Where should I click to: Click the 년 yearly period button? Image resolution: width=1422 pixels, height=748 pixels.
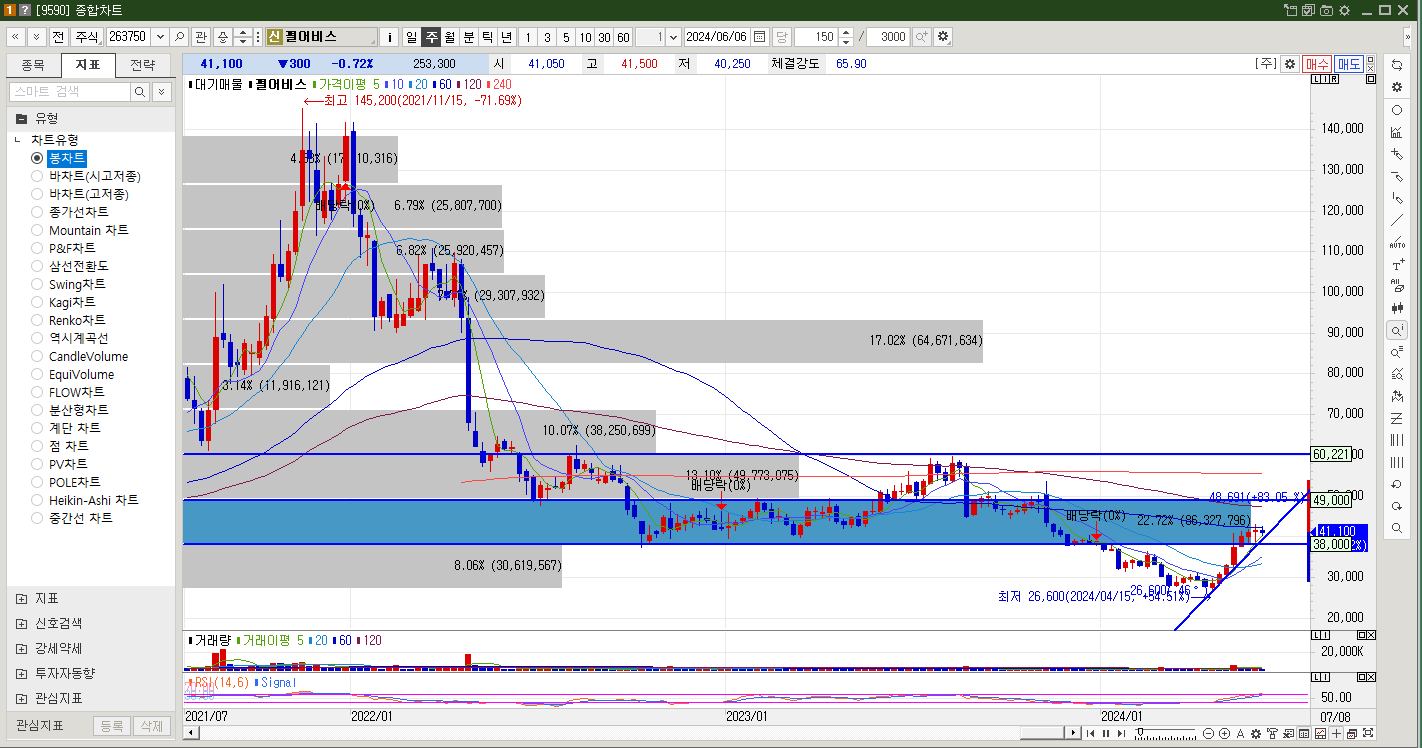tap(506, 37)
